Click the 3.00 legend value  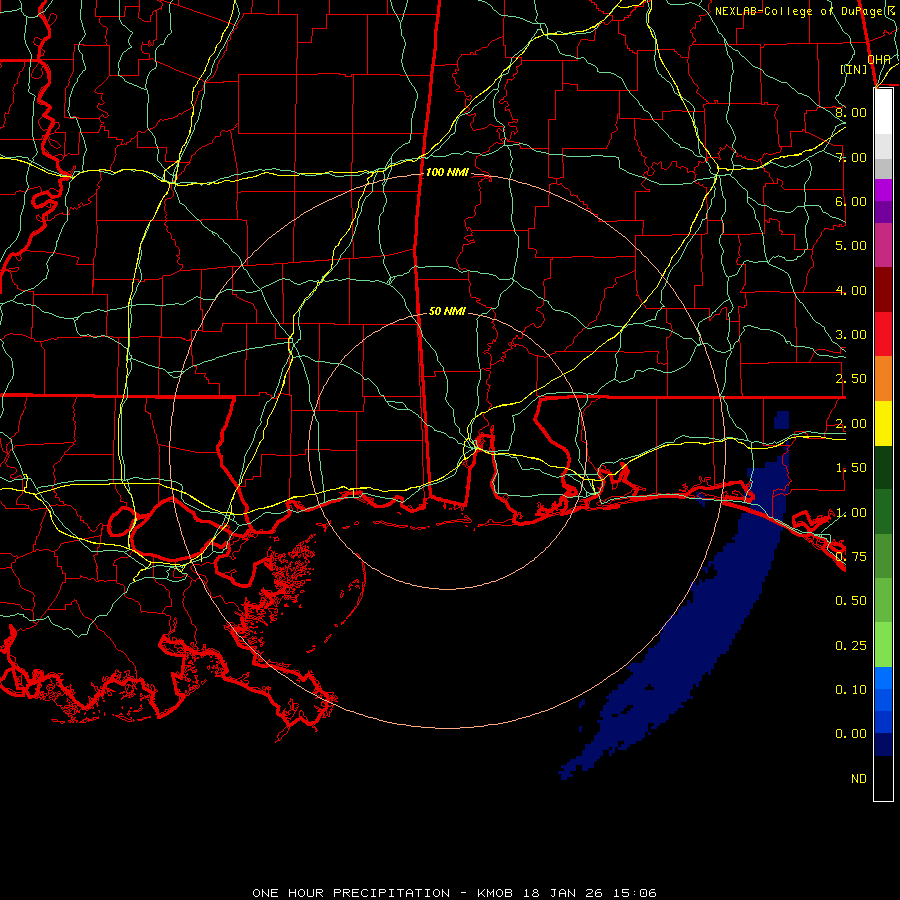[851, 335]
